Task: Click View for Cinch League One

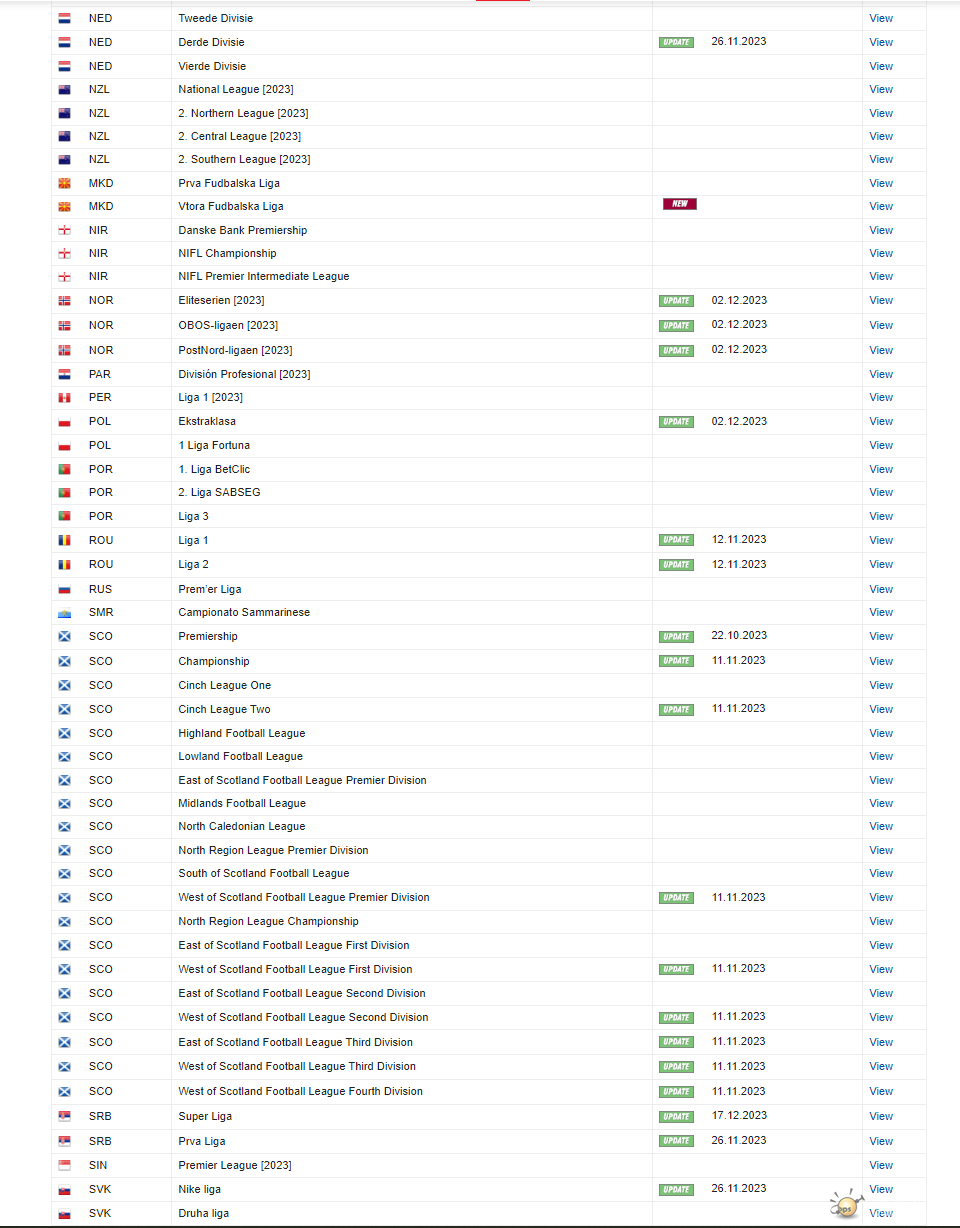Action: [x=880, y=685]
